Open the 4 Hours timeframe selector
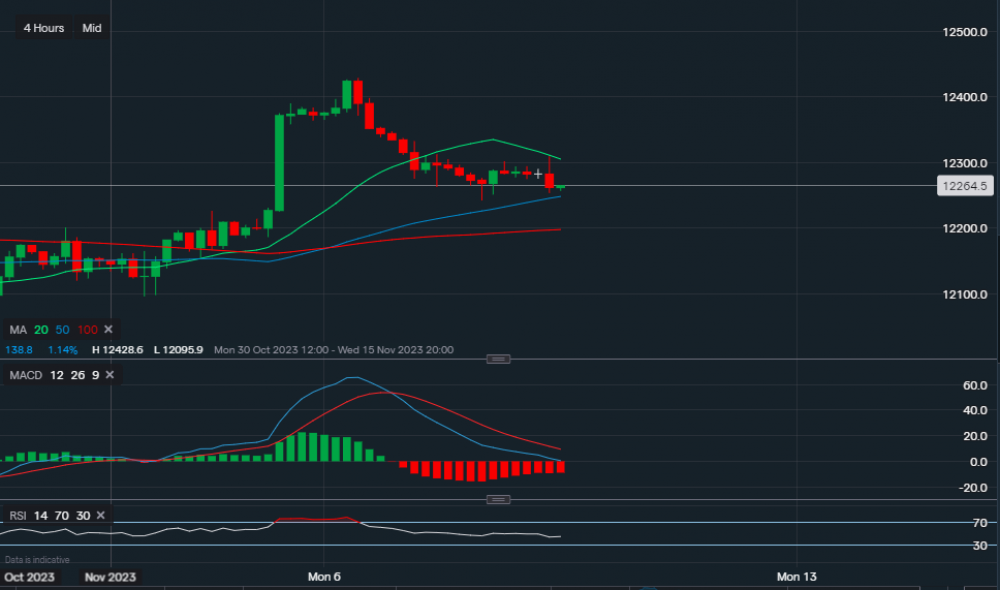The width and height of the screenshot is (1000, 590). pyautogui.click(x=44, y=28)
